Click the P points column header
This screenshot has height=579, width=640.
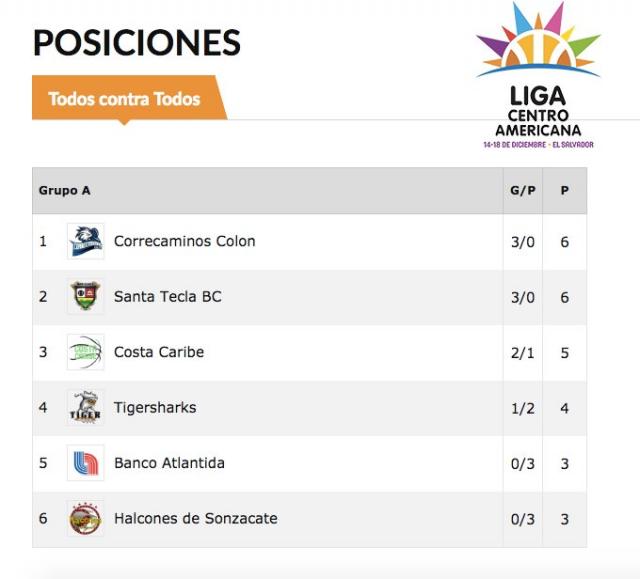(565, 191)
